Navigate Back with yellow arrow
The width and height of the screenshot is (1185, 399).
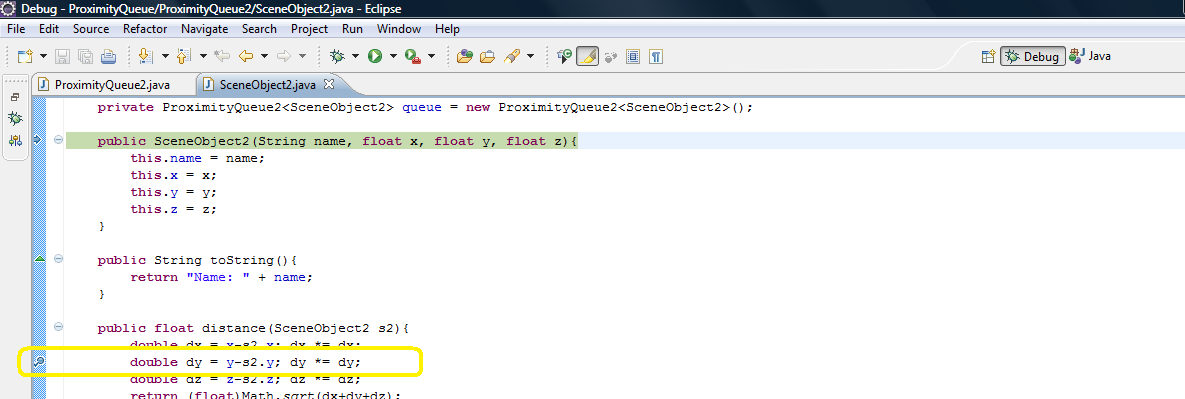click(x=246, y=56)
